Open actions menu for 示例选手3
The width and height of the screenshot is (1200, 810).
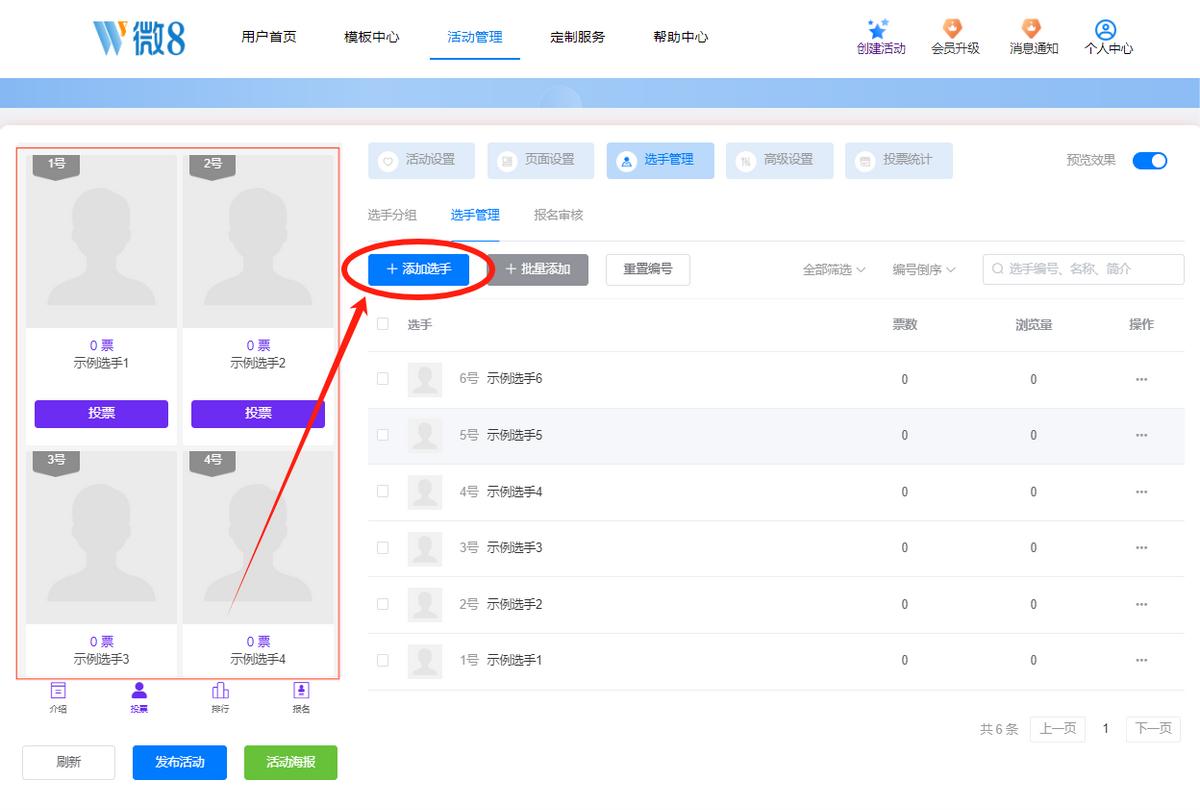[x=1141, y=548]
